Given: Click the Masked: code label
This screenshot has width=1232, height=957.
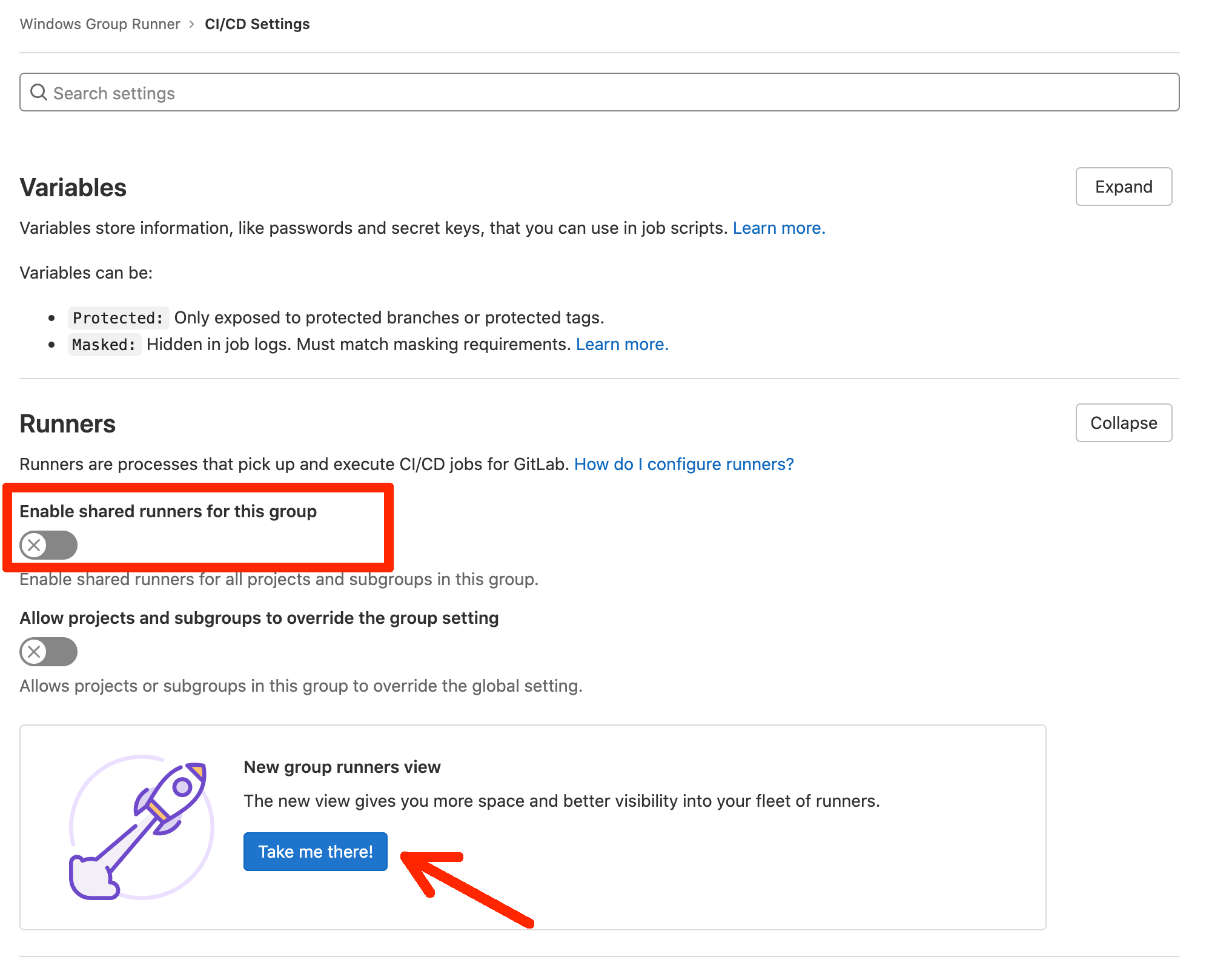Looking at the screenshot, I should 104,345.
